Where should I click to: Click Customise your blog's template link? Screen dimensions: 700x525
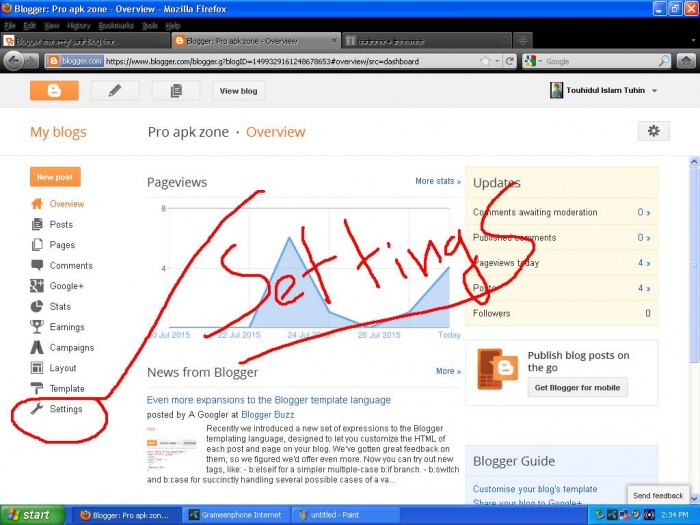tap(535, 489)
